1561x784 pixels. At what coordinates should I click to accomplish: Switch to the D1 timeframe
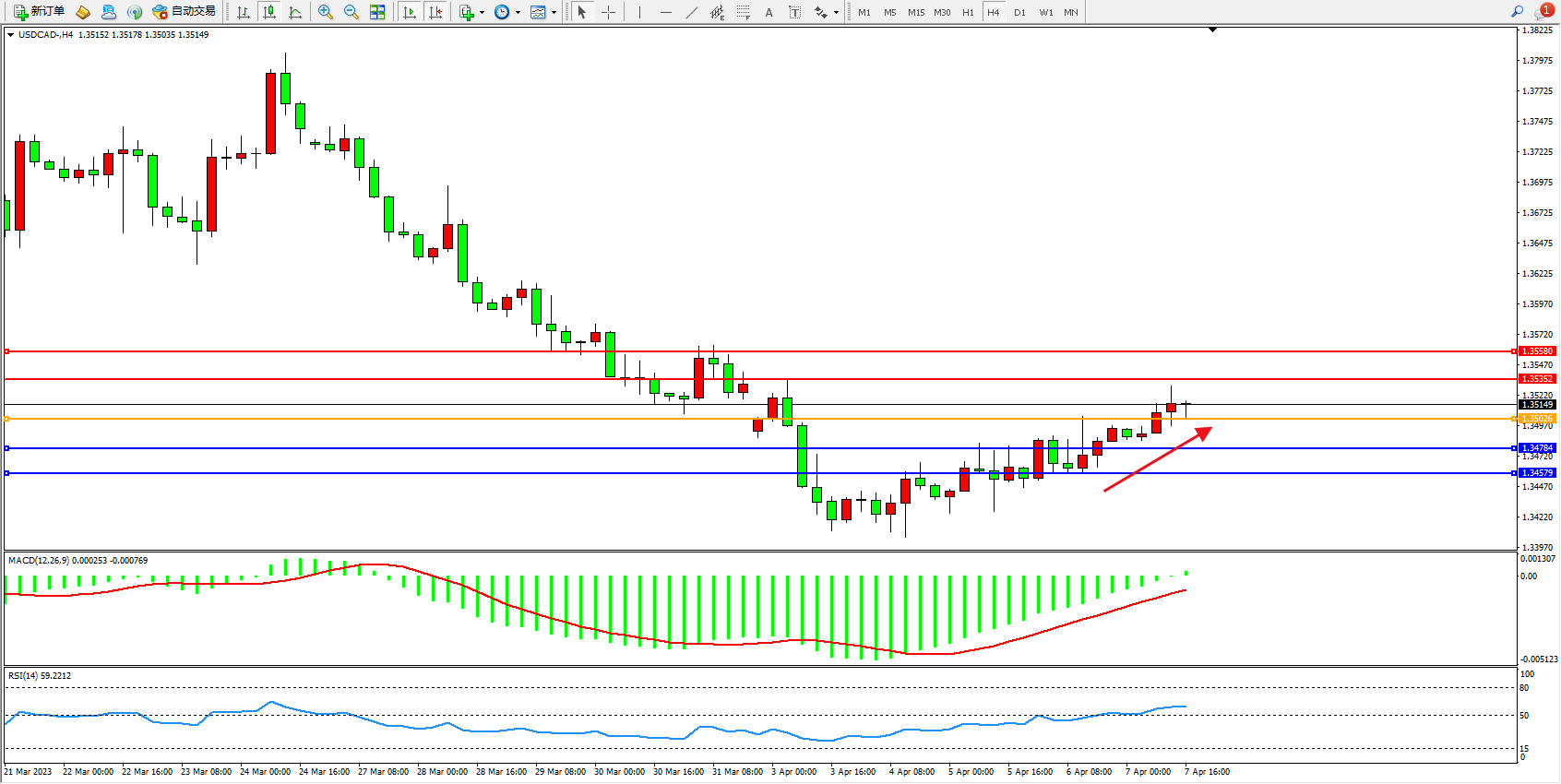pyautogui.click(x=1019, y=12)
